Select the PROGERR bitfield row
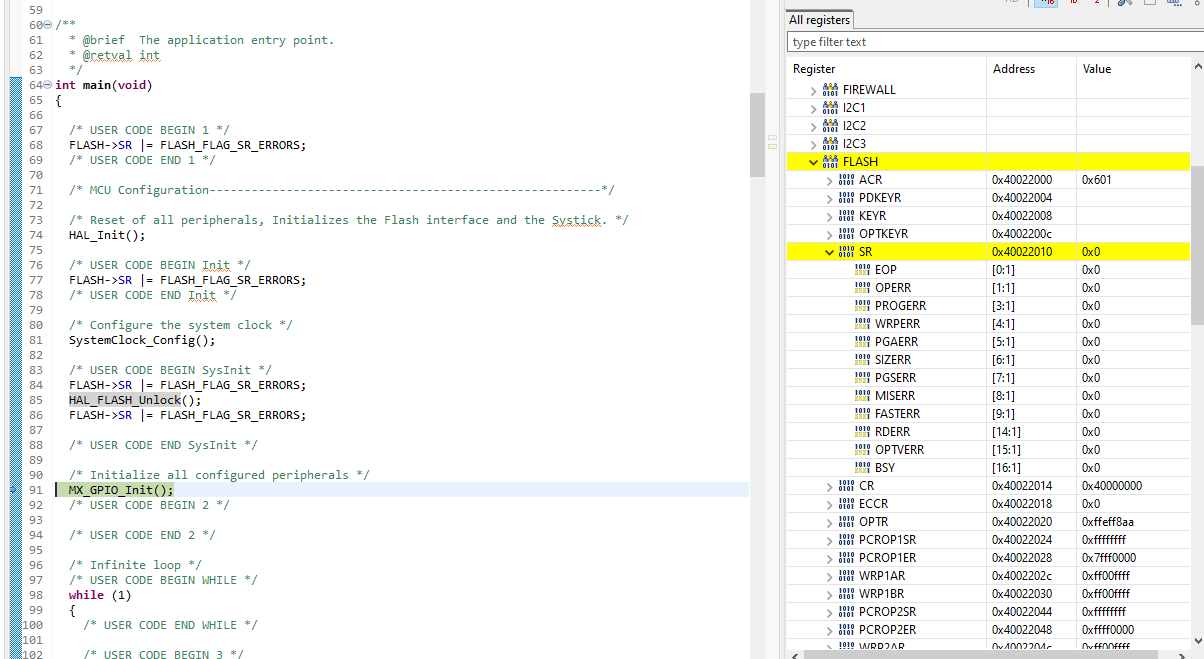The width and height of the screenshot is (1204, 659). click(899, 306)
